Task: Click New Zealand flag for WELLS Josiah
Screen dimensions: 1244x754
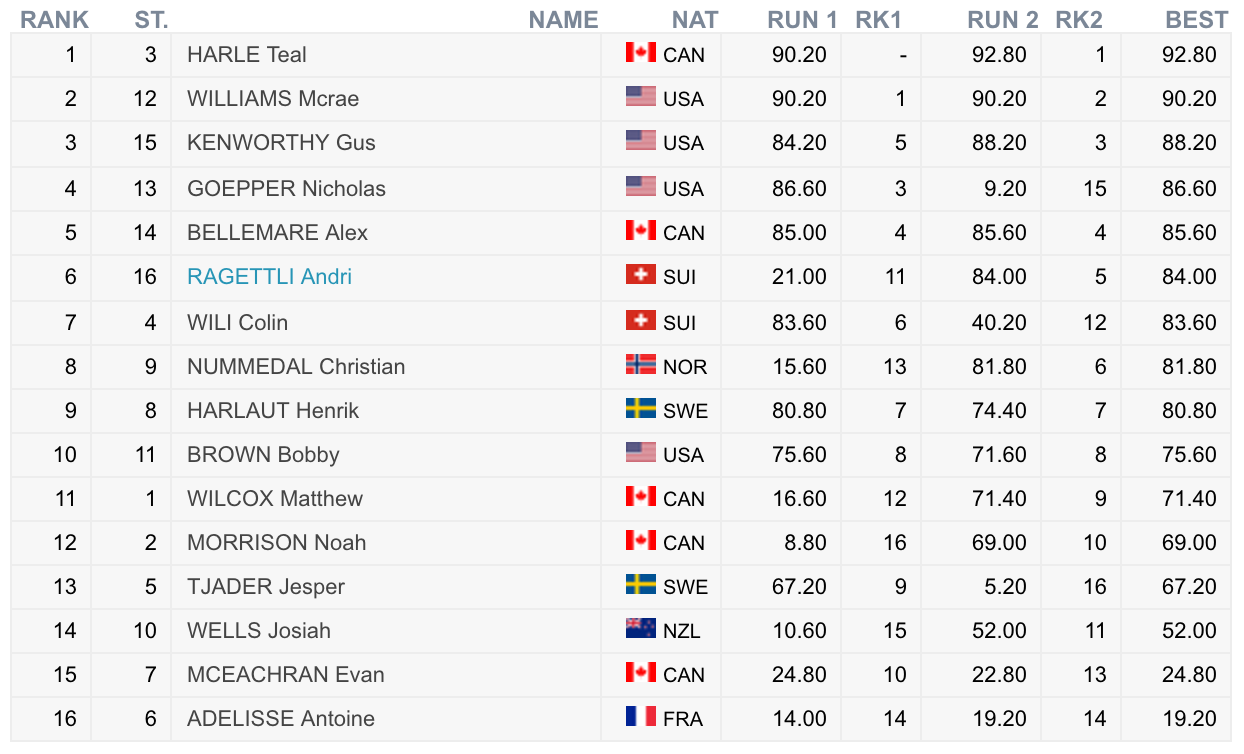Action: [641, 629]
